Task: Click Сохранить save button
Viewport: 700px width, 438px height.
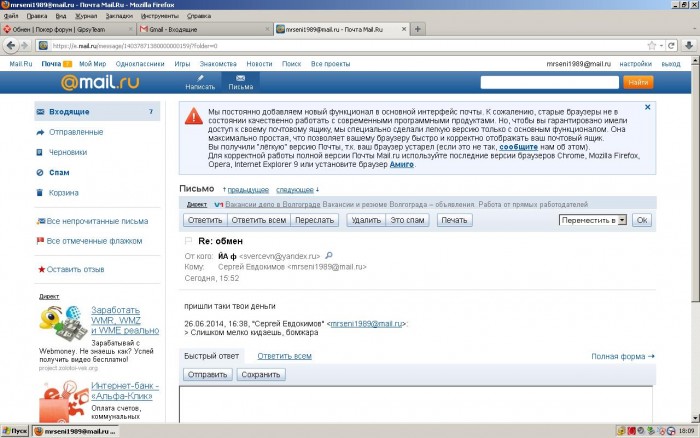Action: 261,375
